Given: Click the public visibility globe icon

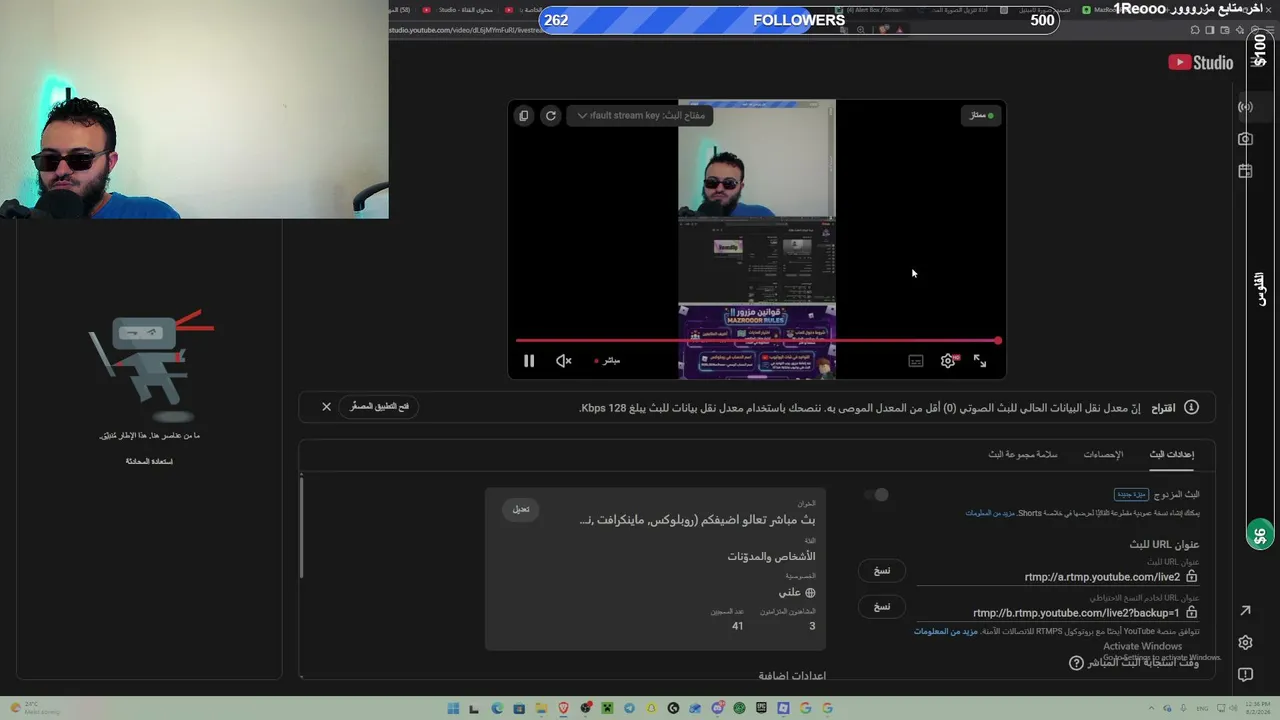Looking at the screenshot, I should pyautogui.click(x=810, y=593).
